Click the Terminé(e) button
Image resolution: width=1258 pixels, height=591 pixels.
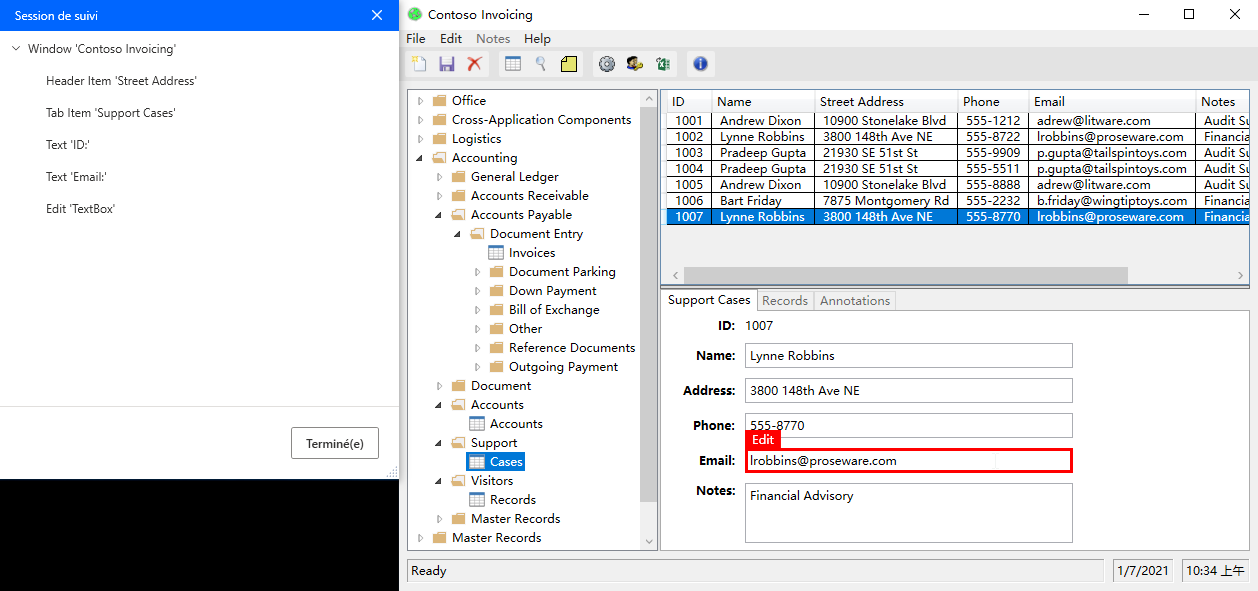[335, 443]
